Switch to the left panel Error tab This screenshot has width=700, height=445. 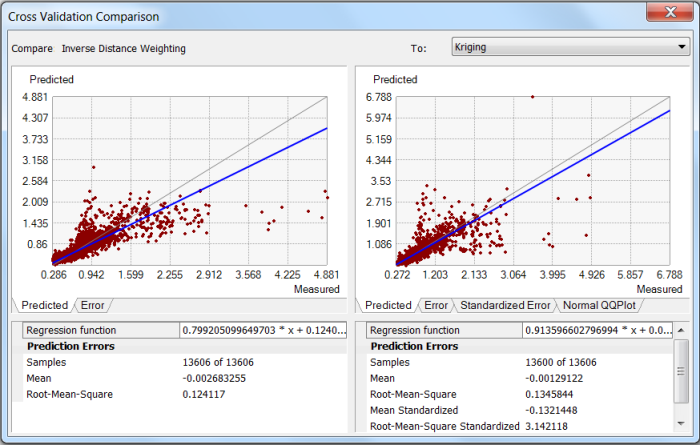tap(92, 305)
